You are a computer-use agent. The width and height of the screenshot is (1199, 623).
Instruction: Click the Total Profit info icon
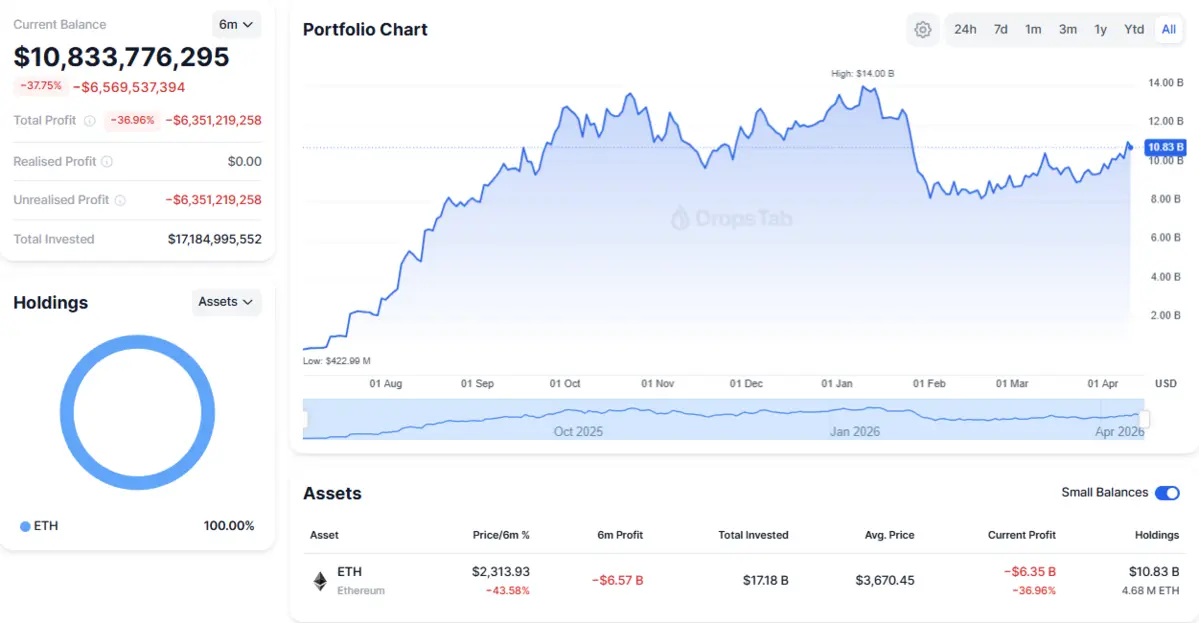point(89,120)
